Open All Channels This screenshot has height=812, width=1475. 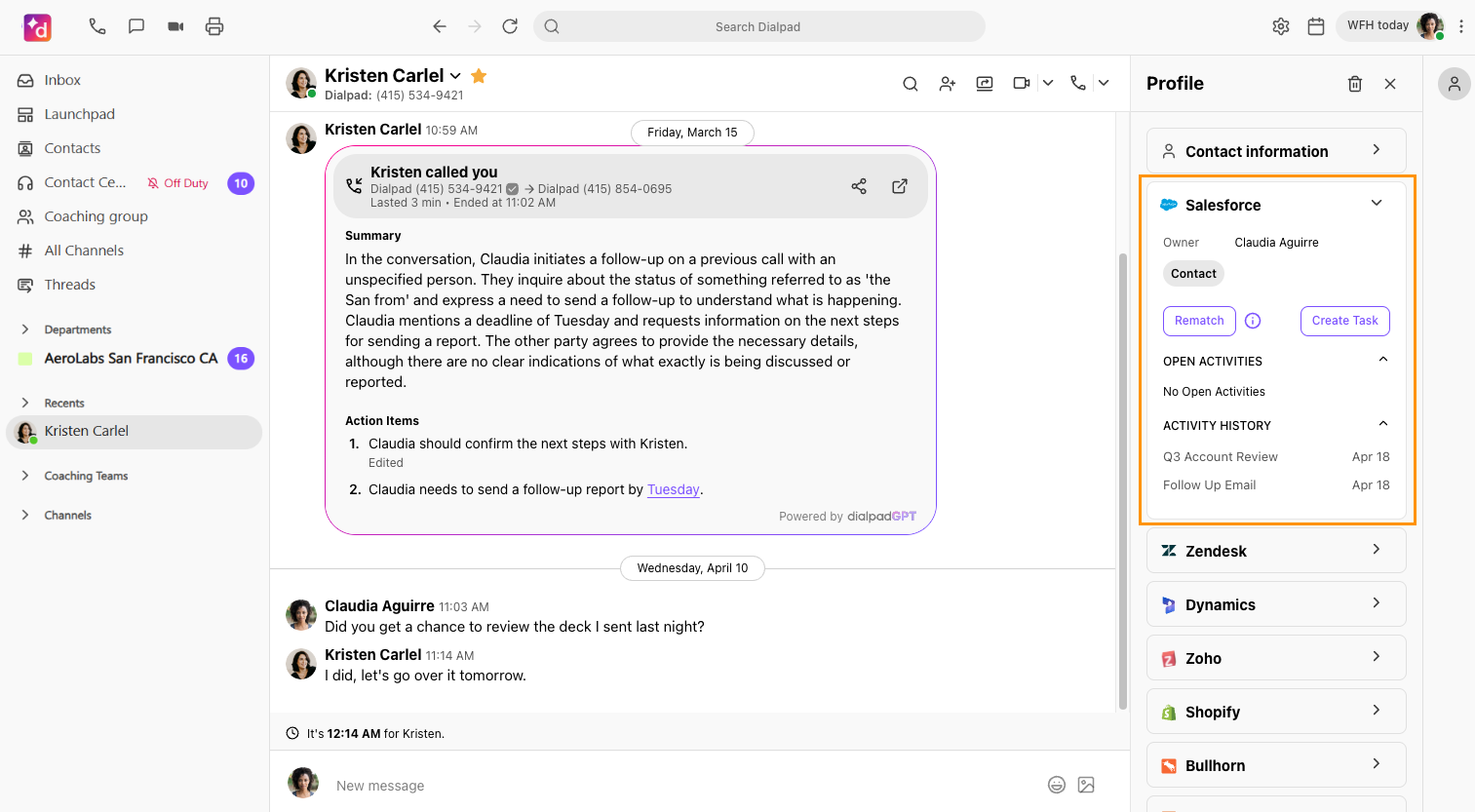coord(84,251)
